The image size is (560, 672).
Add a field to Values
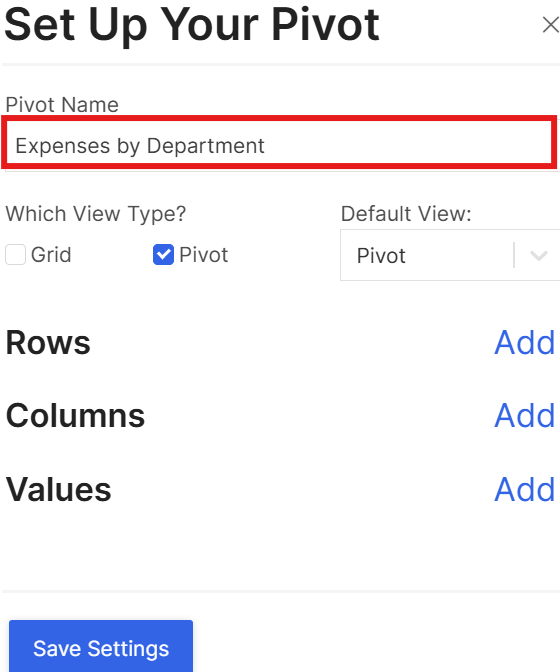coord(524,489)
